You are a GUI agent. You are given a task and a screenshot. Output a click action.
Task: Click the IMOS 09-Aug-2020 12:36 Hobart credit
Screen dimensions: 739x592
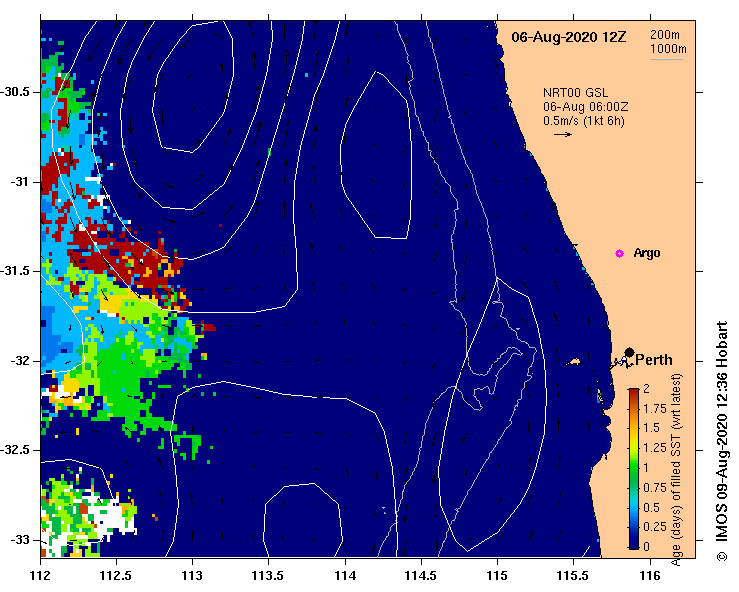pyautogui.click(x=722, y=441)
